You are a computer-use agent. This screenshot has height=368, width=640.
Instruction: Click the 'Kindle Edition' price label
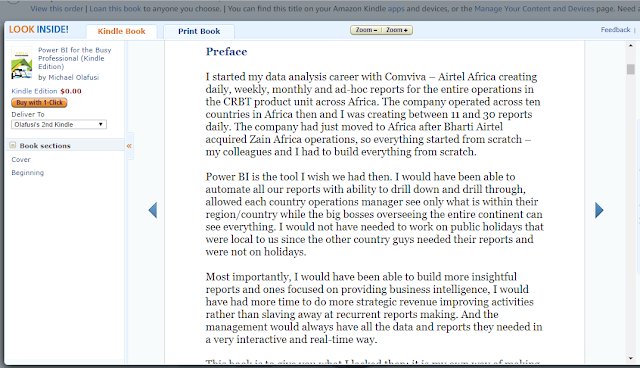[x=34, y=91]
